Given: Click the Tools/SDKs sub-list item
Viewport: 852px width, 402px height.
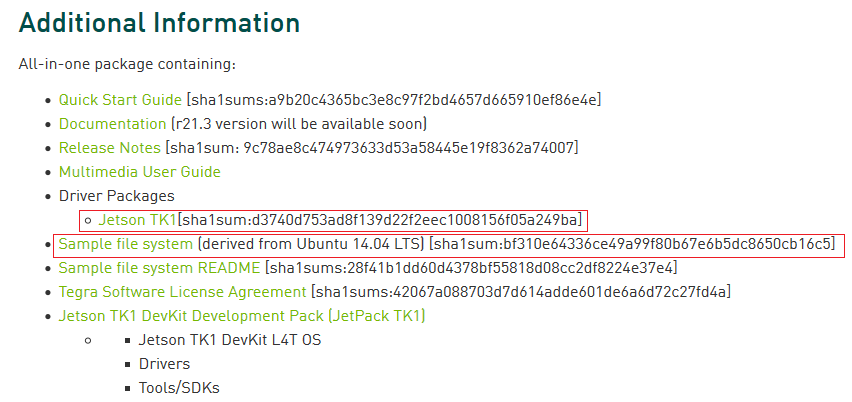Looking at the screenshot, I should [x=179, y=388].
